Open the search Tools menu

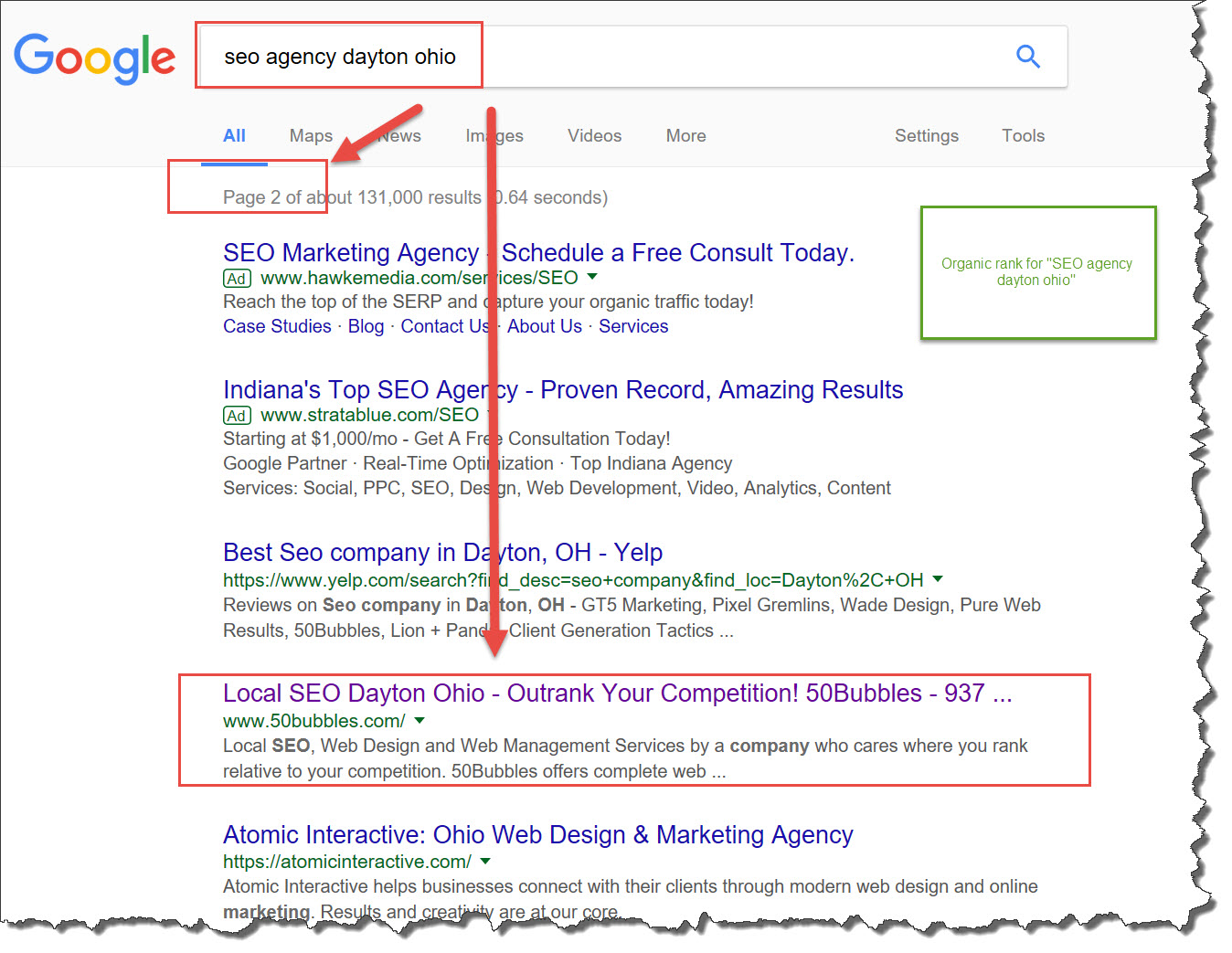(x=1023, y=135)
